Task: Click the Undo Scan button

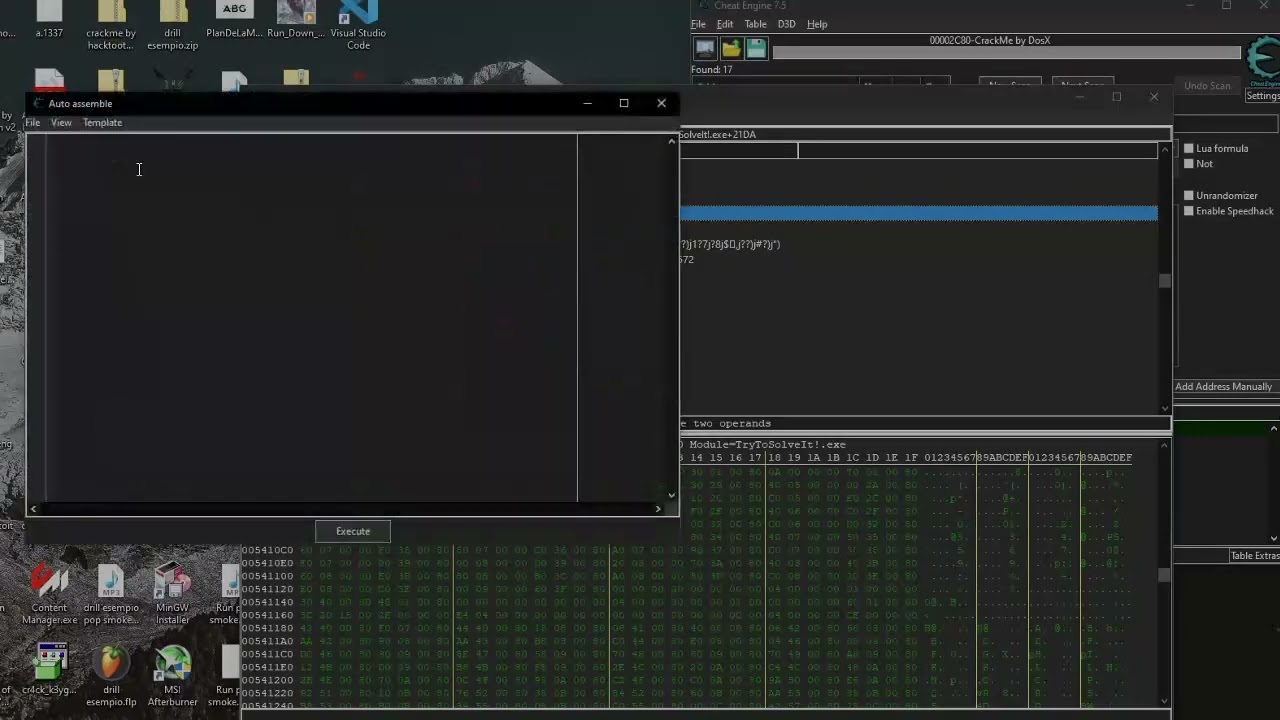Action: point(1207,86)
